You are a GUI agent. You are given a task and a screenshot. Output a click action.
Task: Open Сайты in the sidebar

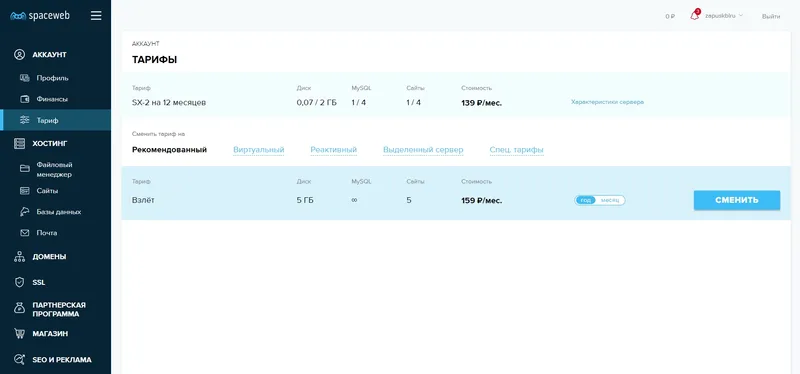tap(47, 191)
